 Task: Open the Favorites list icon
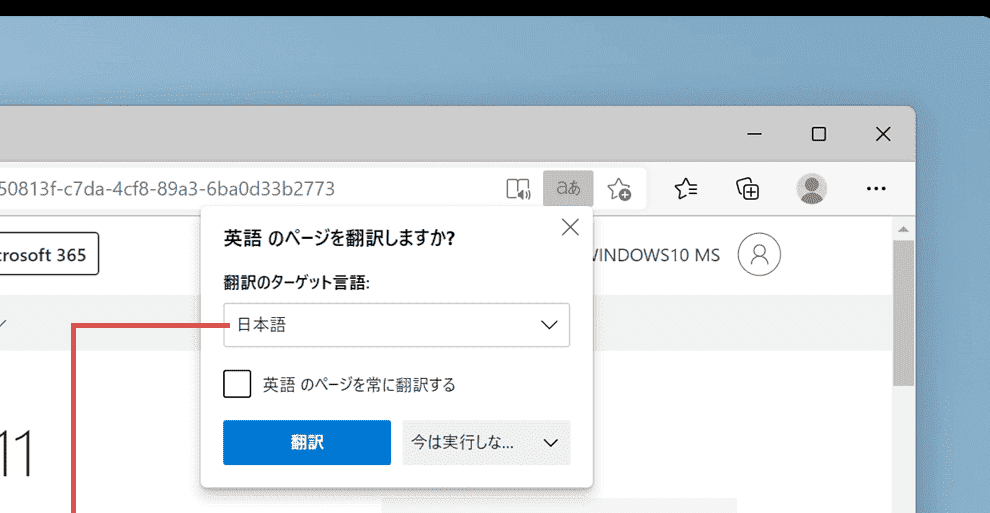point(686,188)
